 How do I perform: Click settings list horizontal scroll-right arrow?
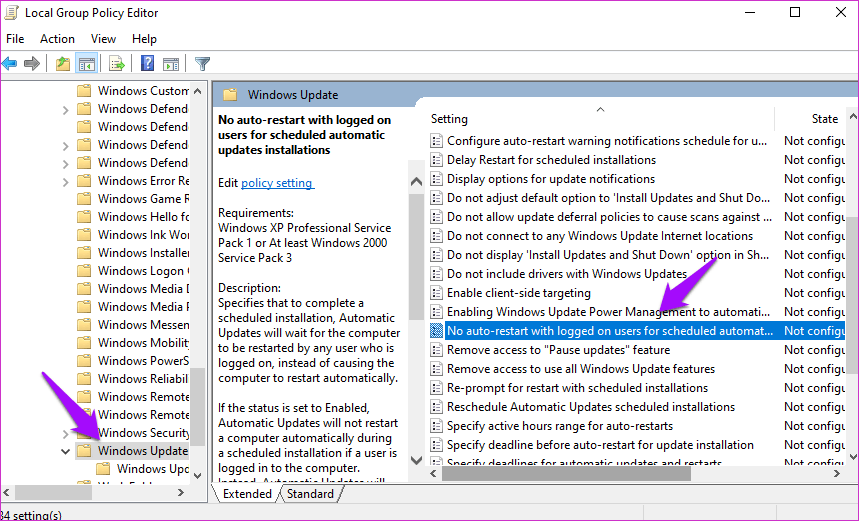(837, 474)
